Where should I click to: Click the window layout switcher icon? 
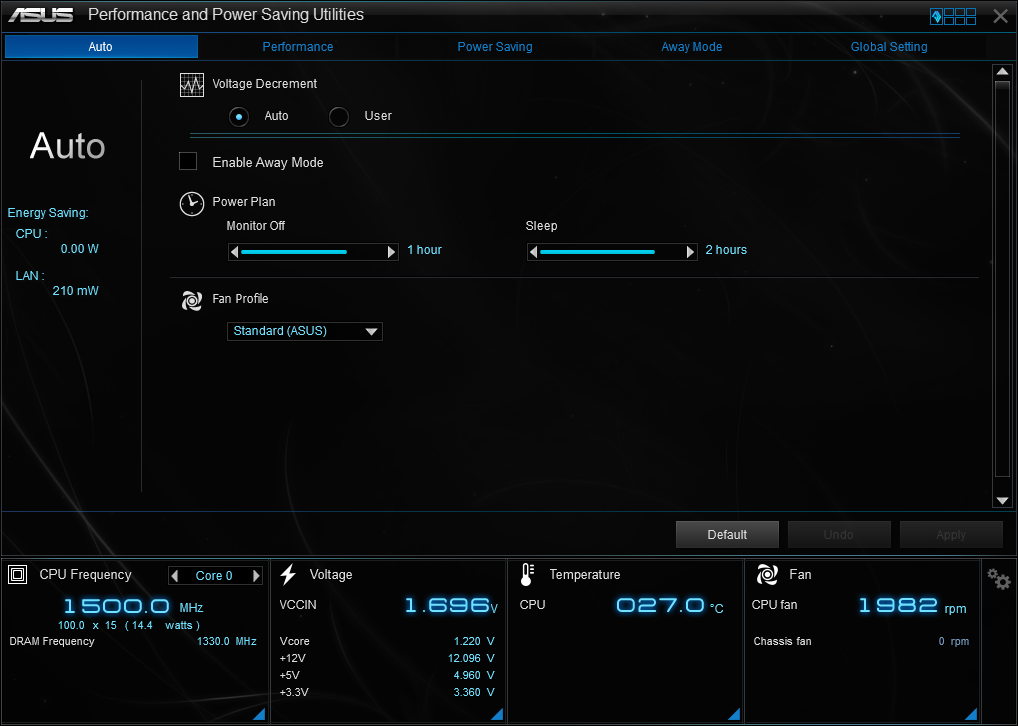coord(953,16)
